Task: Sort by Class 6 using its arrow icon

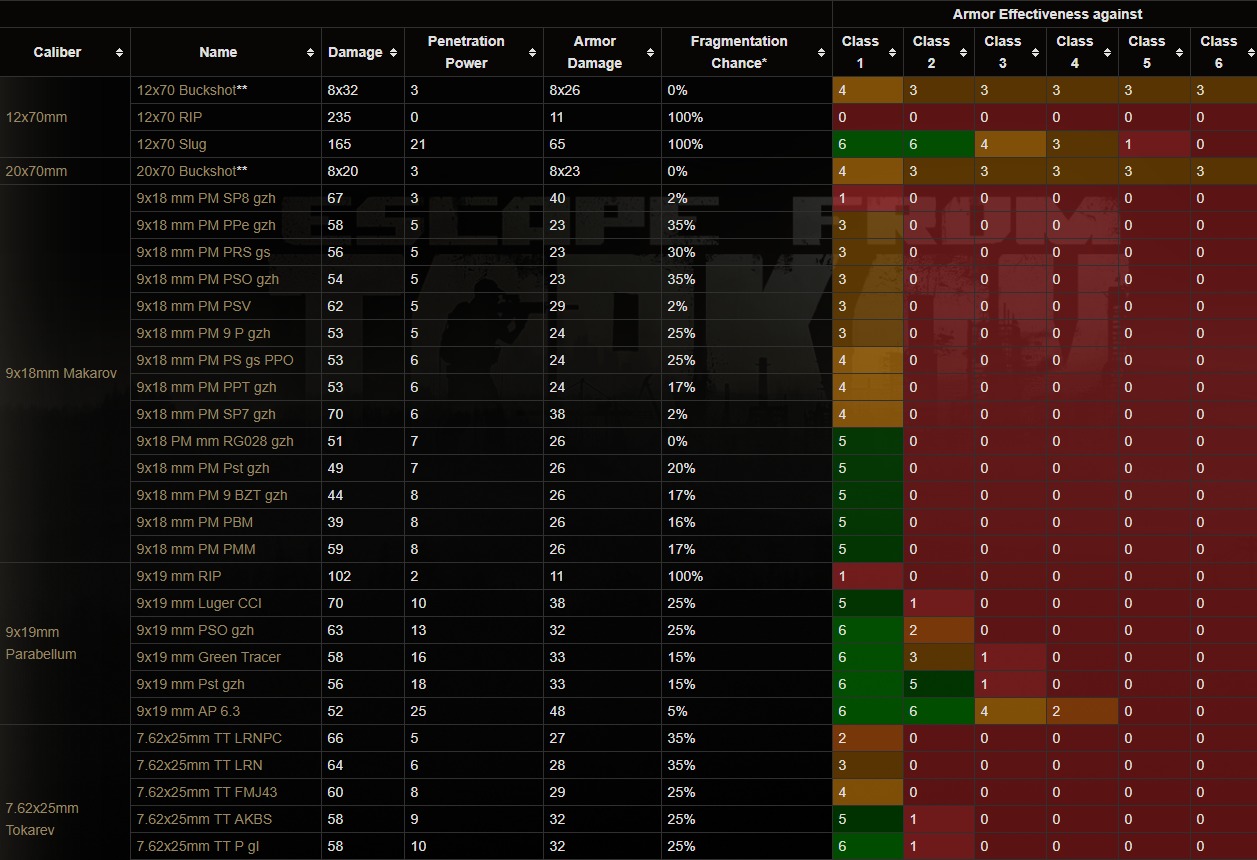Action: 1249,52
